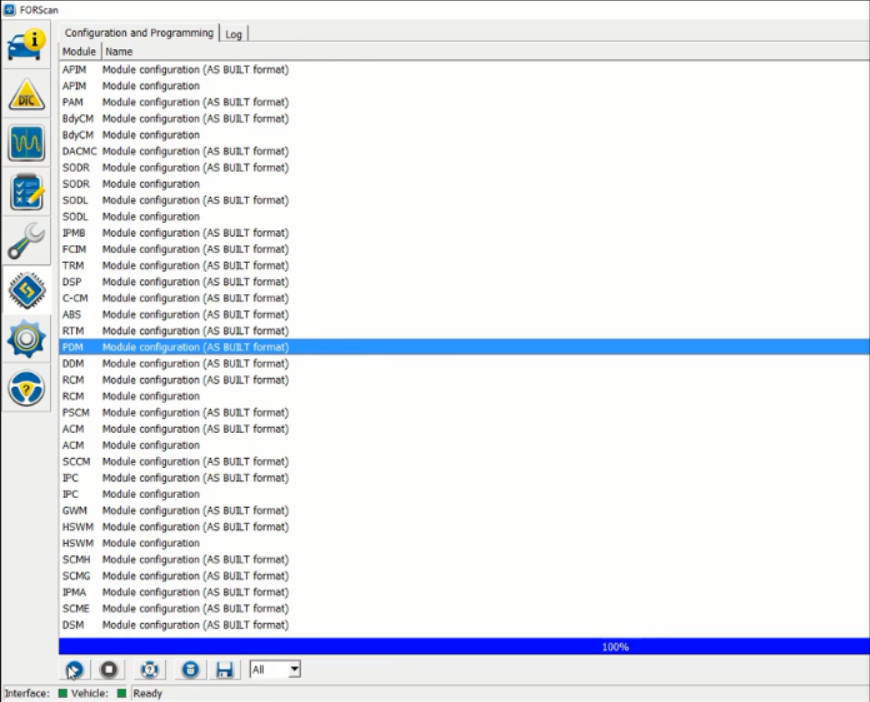Screen dimensions: 870x702
Task: Select RTM Module configuration row
Action: click(x=464, y=331)
